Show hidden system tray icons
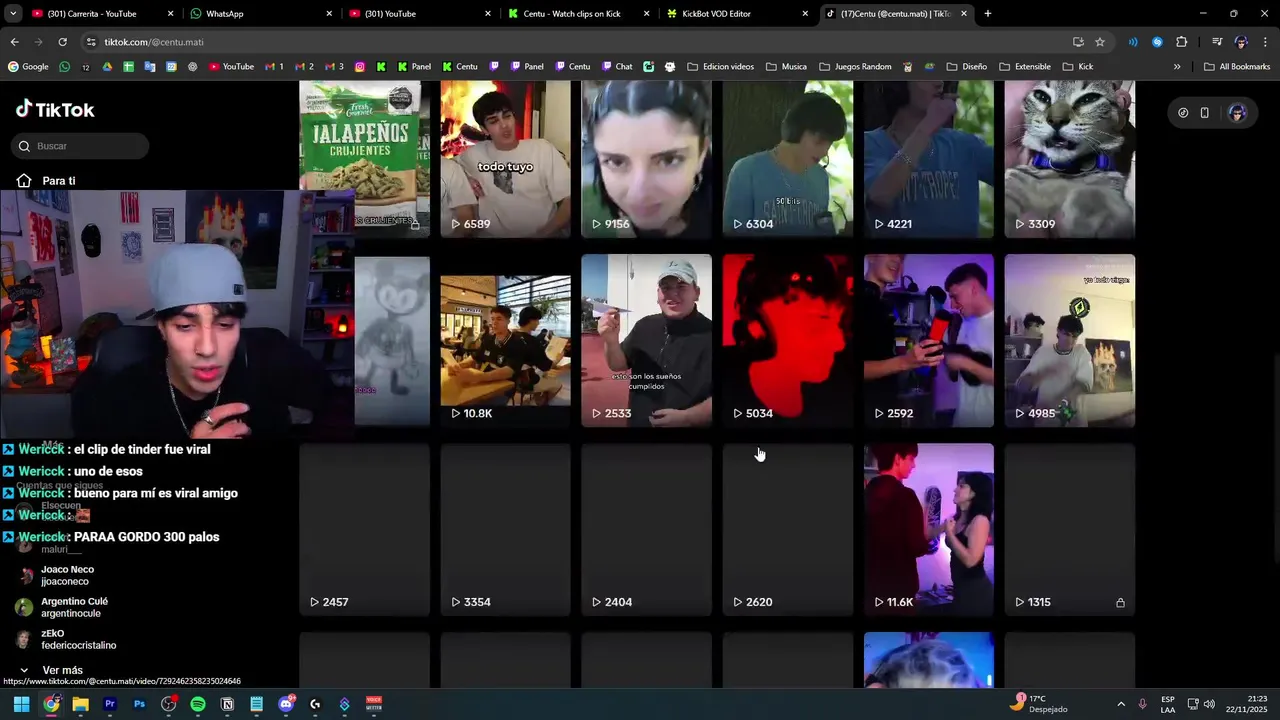This screenshot has height=720, width=1280. coord(1121,704)
